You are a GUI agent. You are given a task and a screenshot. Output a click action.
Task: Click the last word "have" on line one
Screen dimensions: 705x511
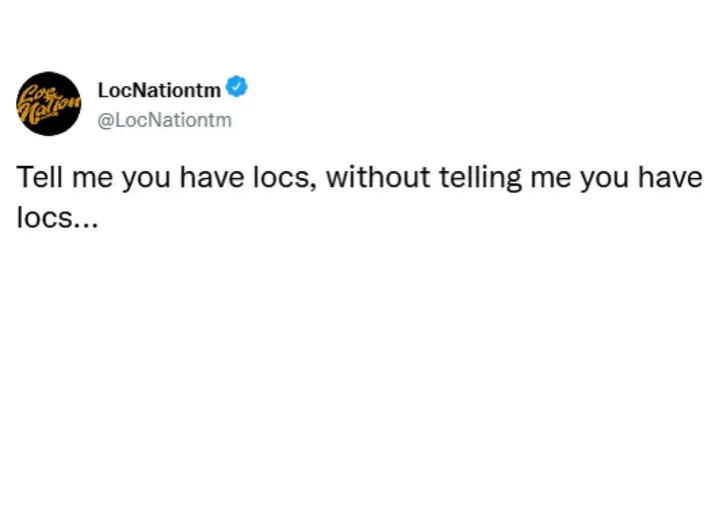point(670,177)
